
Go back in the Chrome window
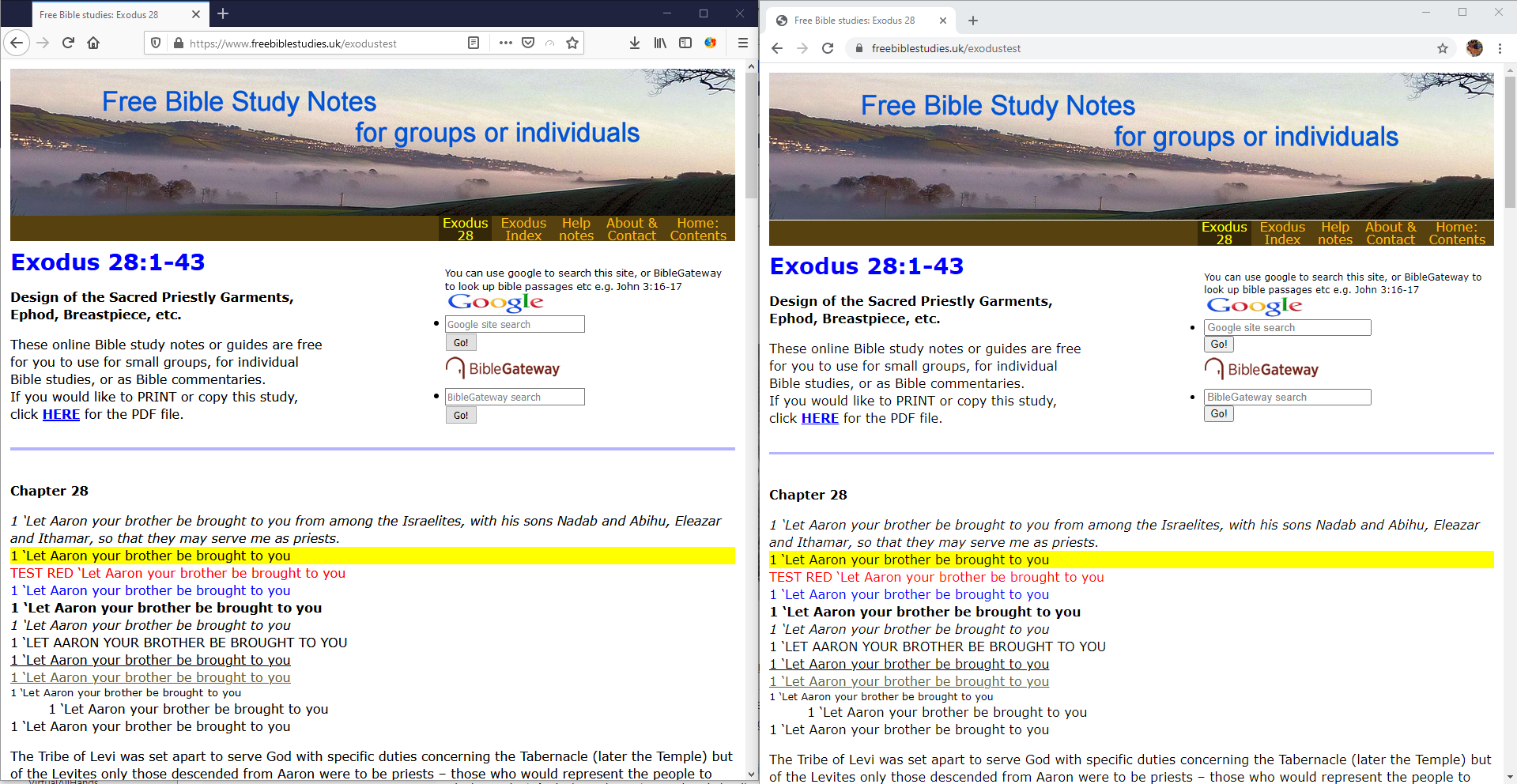coord(777,48)
